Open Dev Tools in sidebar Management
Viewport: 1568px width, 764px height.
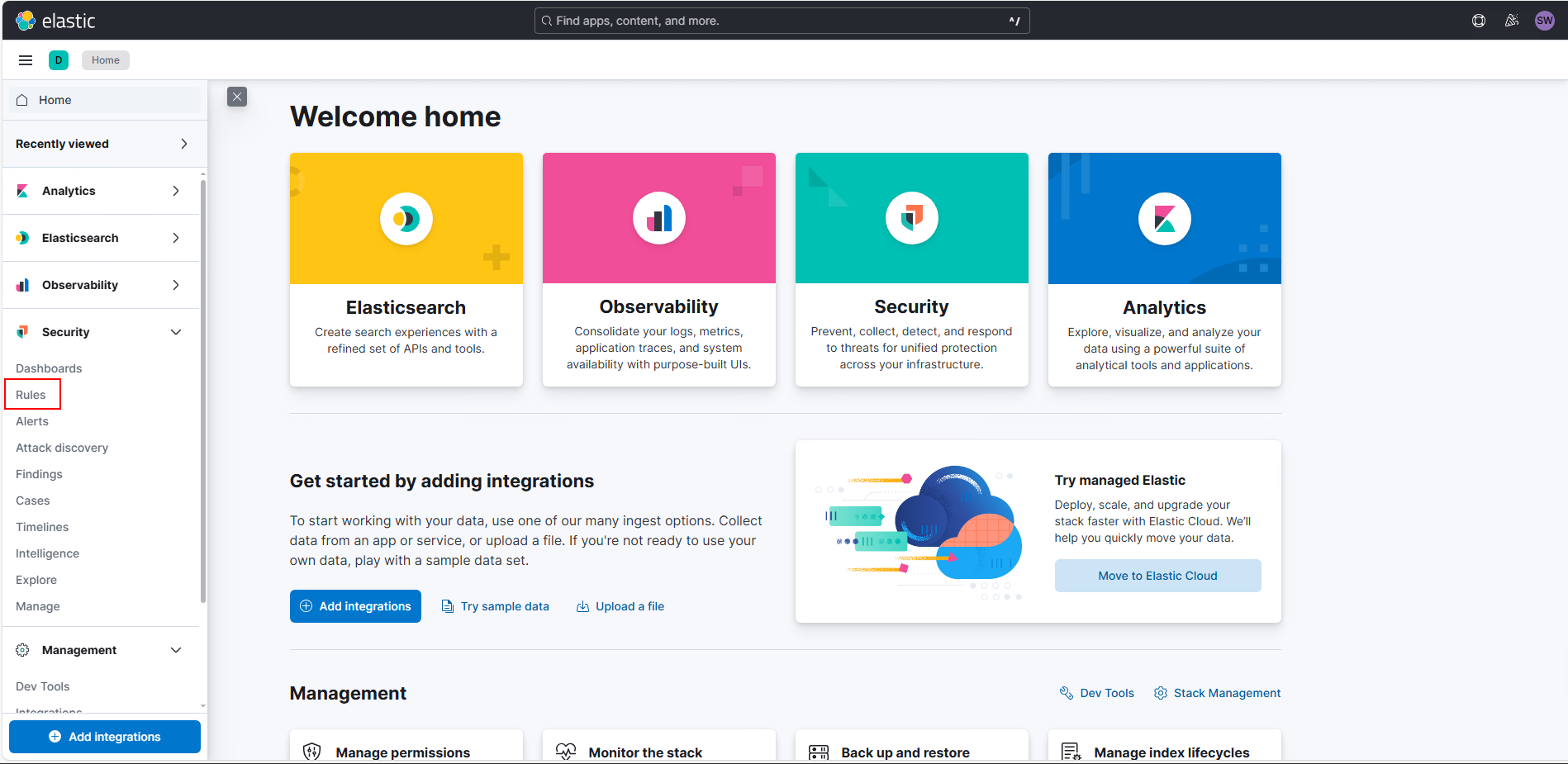pos(43,686)
